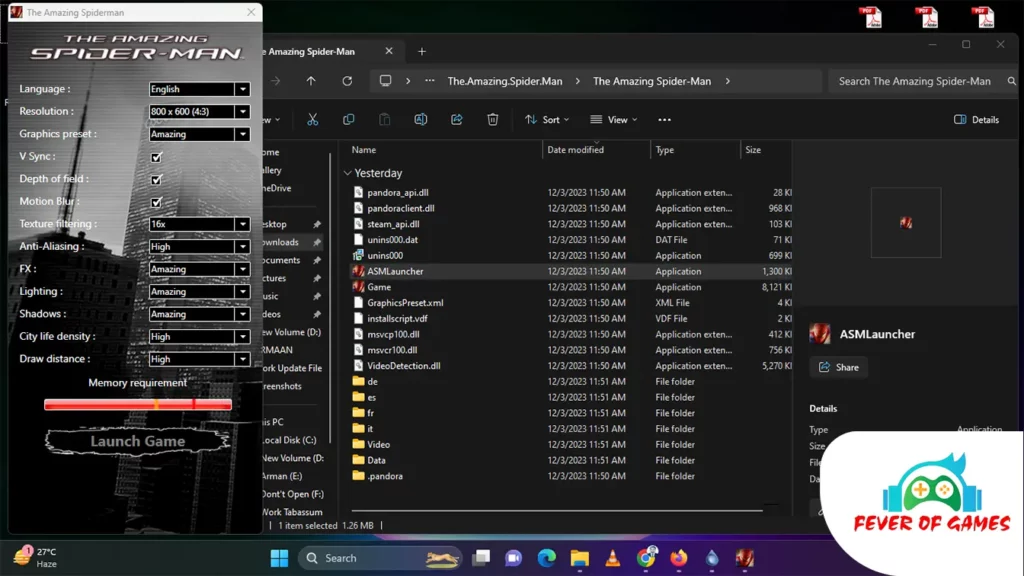The image size is (1024, 576).
Task: Collapse the Yesterday file group
Action: pos(347,173)
